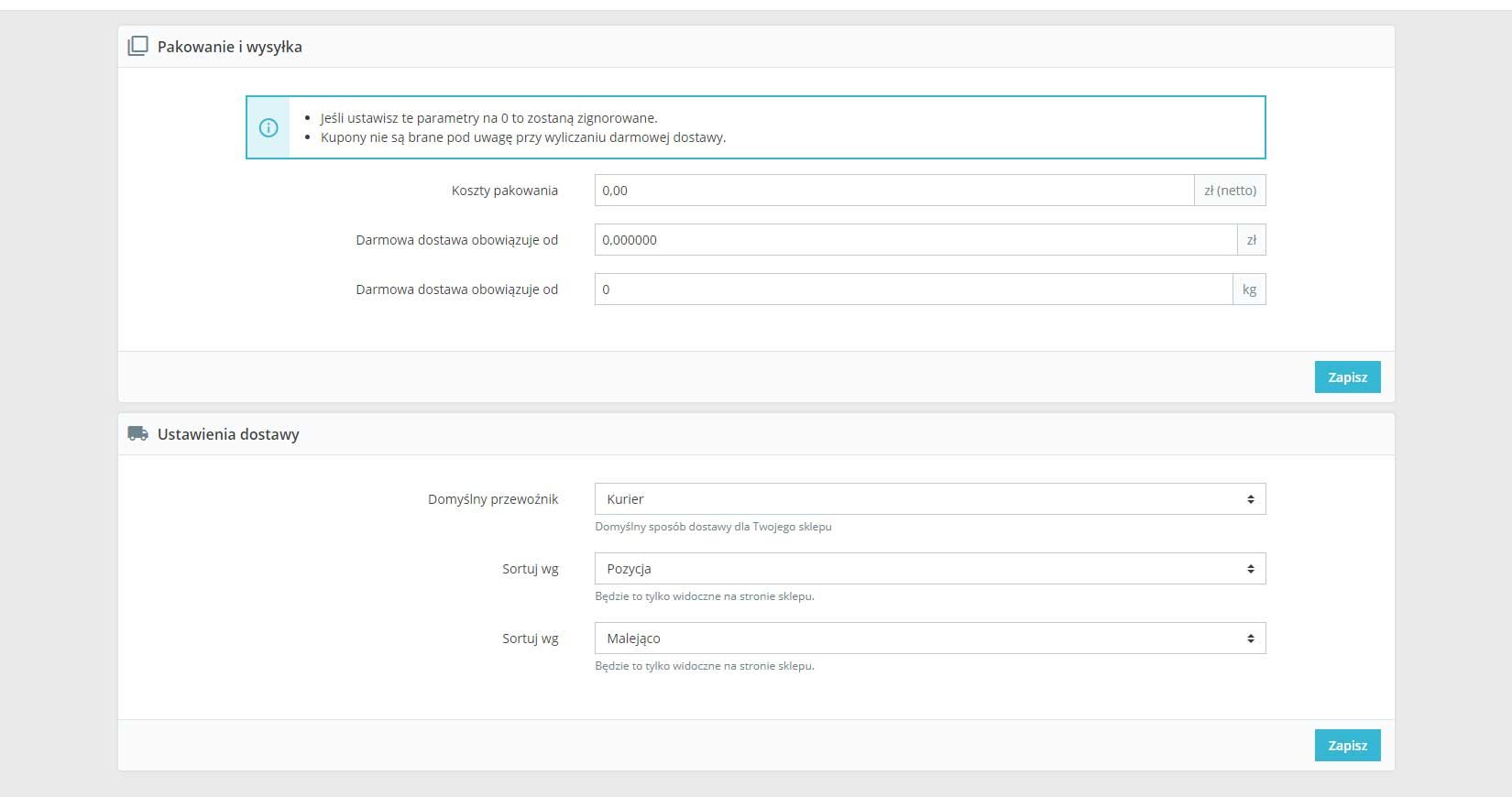Screen dimensions: 1512x797
Task: Open the Domyślny przewoźnik dropdown showing Kurier
Action: [x=930, y=499]
